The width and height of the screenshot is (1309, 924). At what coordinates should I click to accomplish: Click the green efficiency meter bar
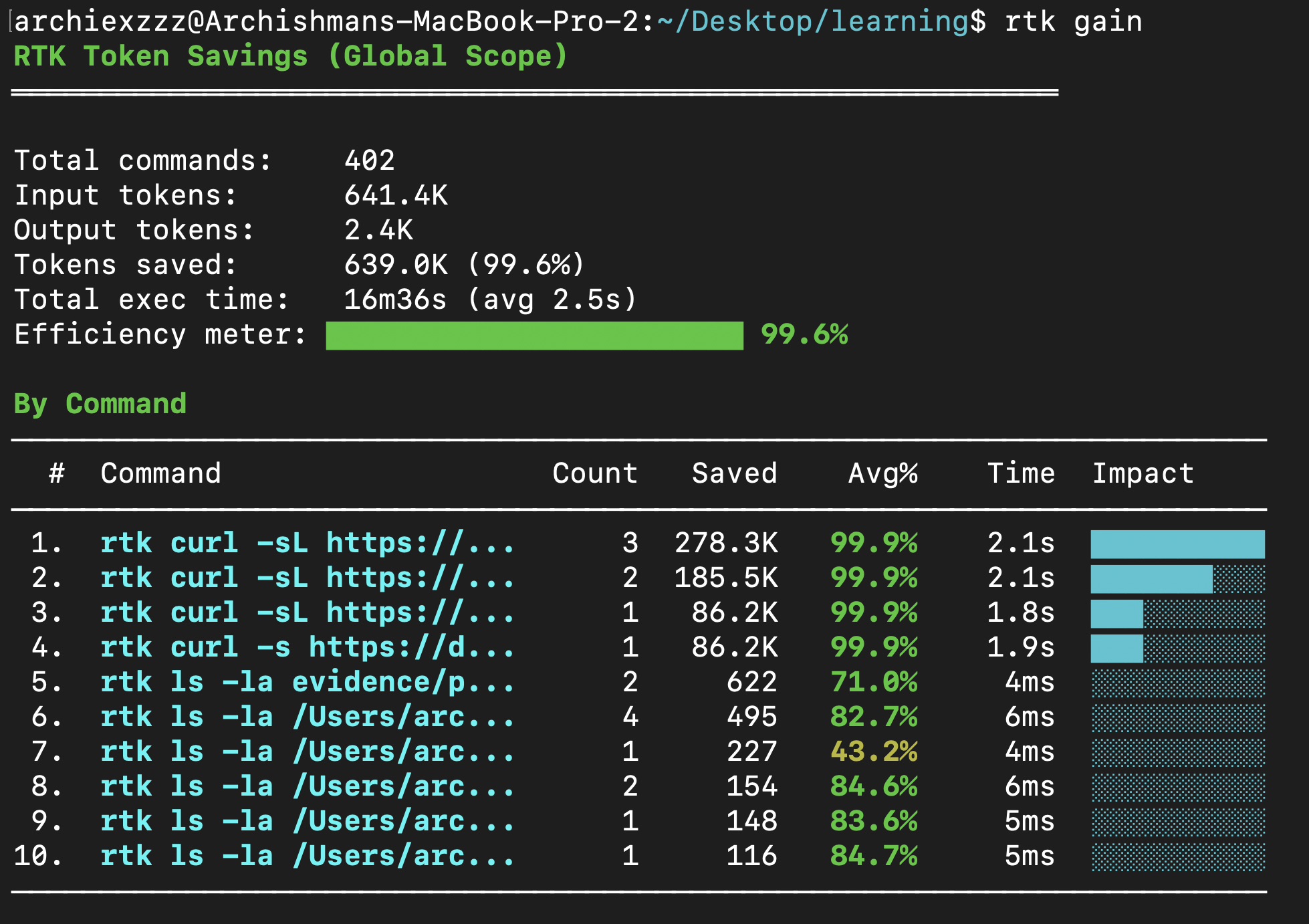[x=534, y=335]
